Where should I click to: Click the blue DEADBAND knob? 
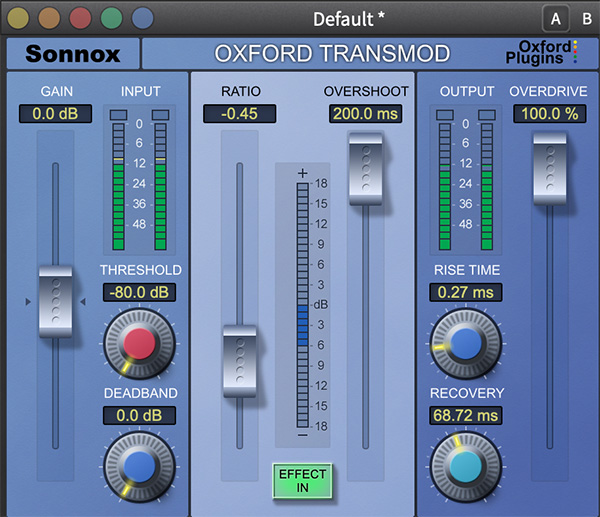point(139,466)
